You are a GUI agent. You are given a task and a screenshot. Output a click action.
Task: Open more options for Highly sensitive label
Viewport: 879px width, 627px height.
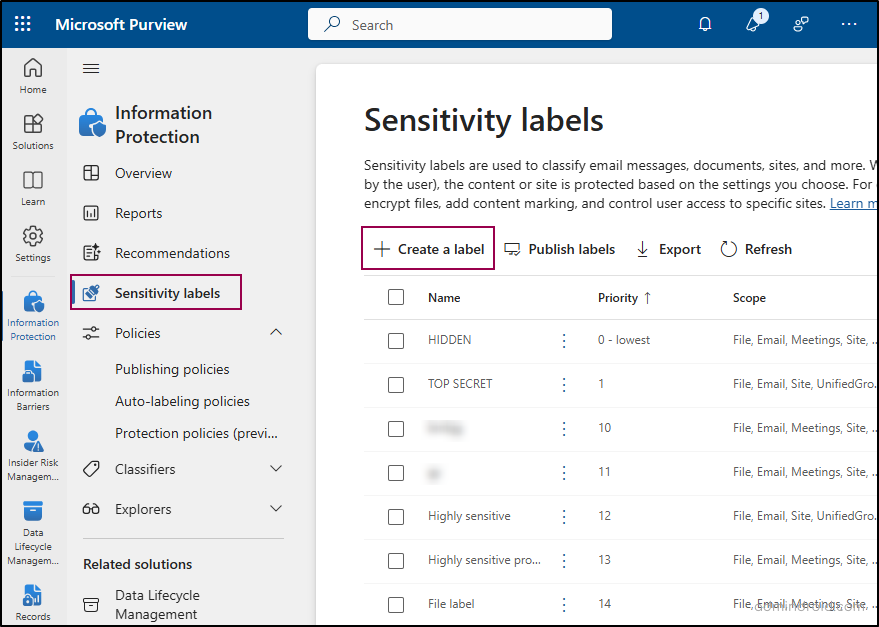564,517
